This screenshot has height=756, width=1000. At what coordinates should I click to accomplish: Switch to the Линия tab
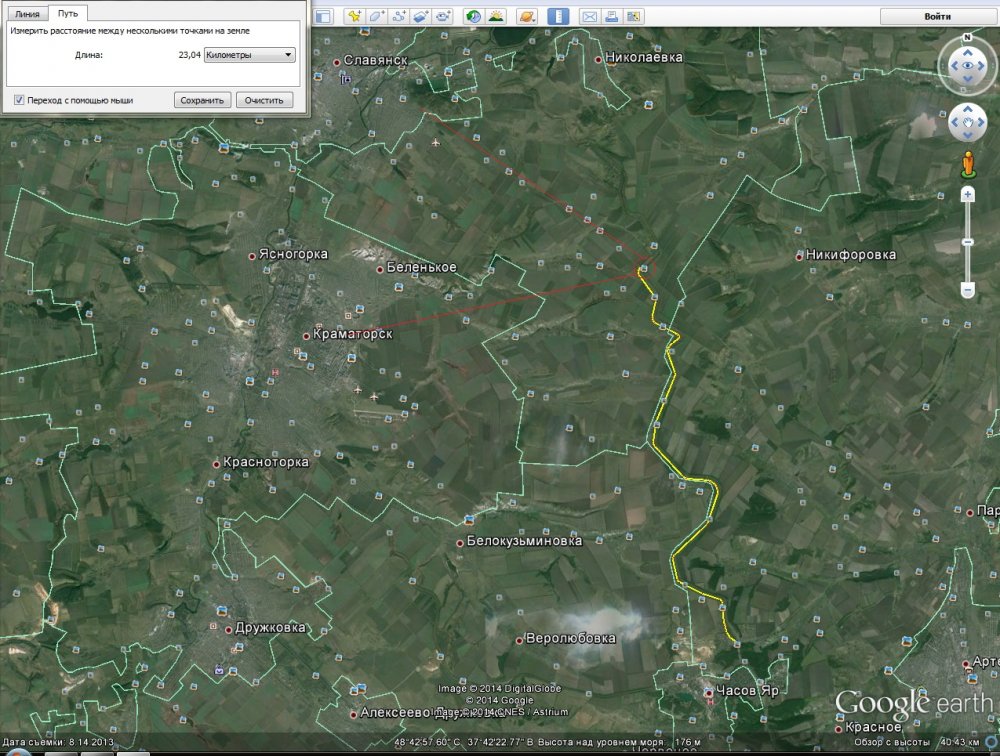(27, 13)
